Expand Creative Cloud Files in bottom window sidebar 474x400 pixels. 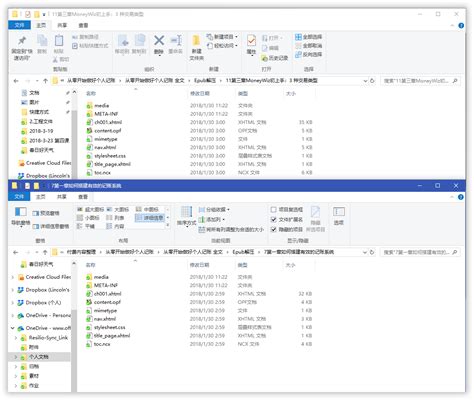click(13, 277)
